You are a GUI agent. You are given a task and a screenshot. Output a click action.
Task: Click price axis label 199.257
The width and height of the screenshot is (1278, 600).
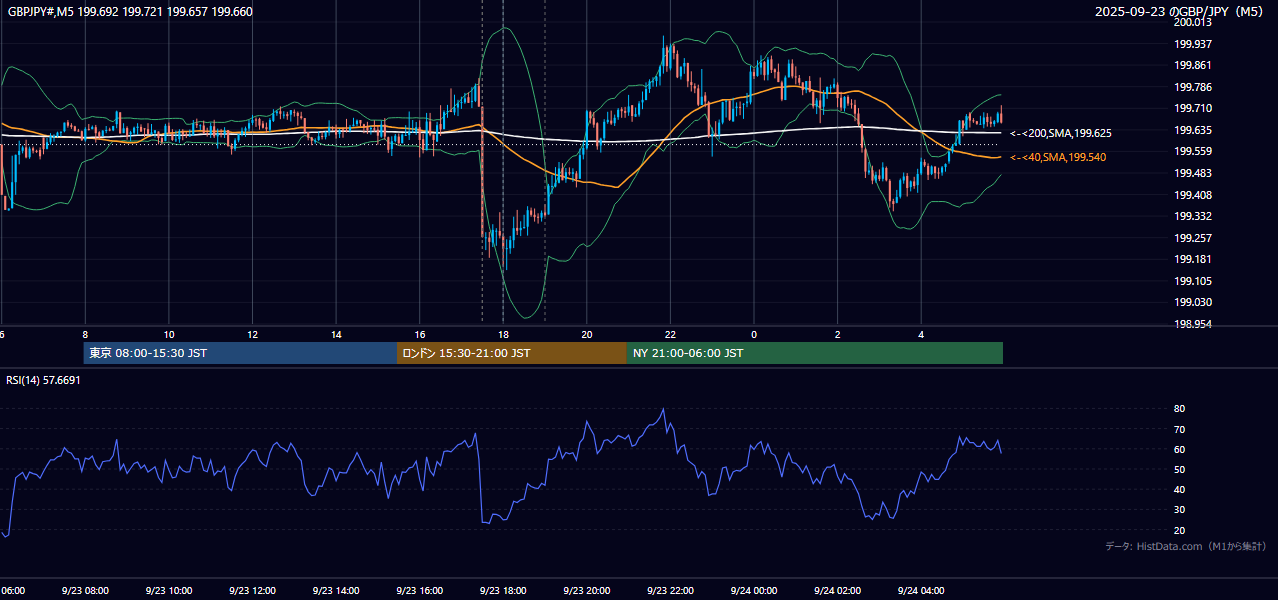click(x=1193, y=238)
